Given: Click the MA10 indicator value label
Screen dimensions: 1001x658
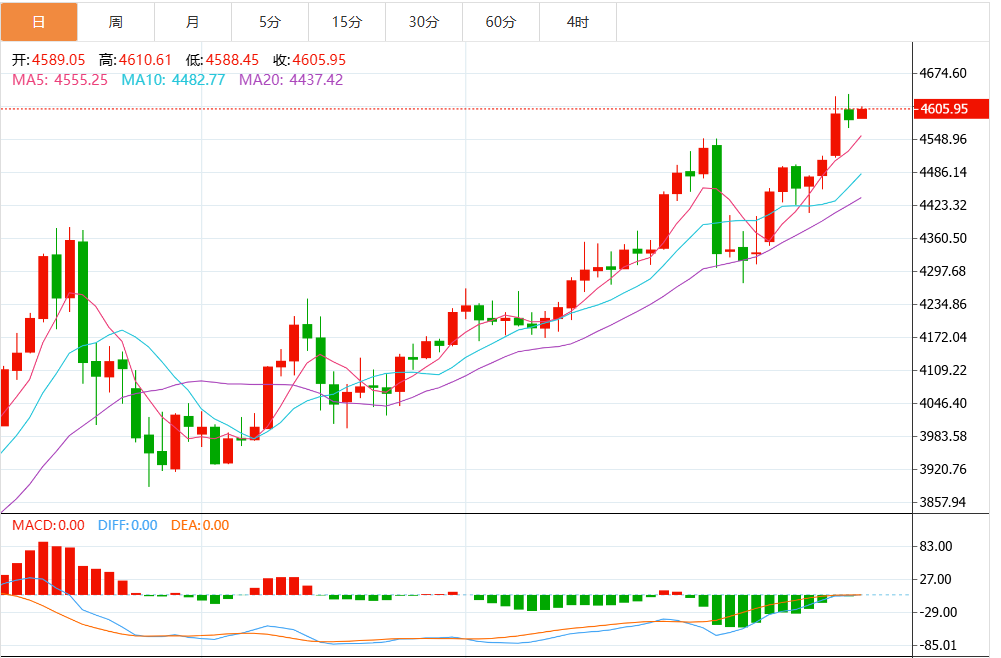Looking at the screenshot, I should point(173,79).
